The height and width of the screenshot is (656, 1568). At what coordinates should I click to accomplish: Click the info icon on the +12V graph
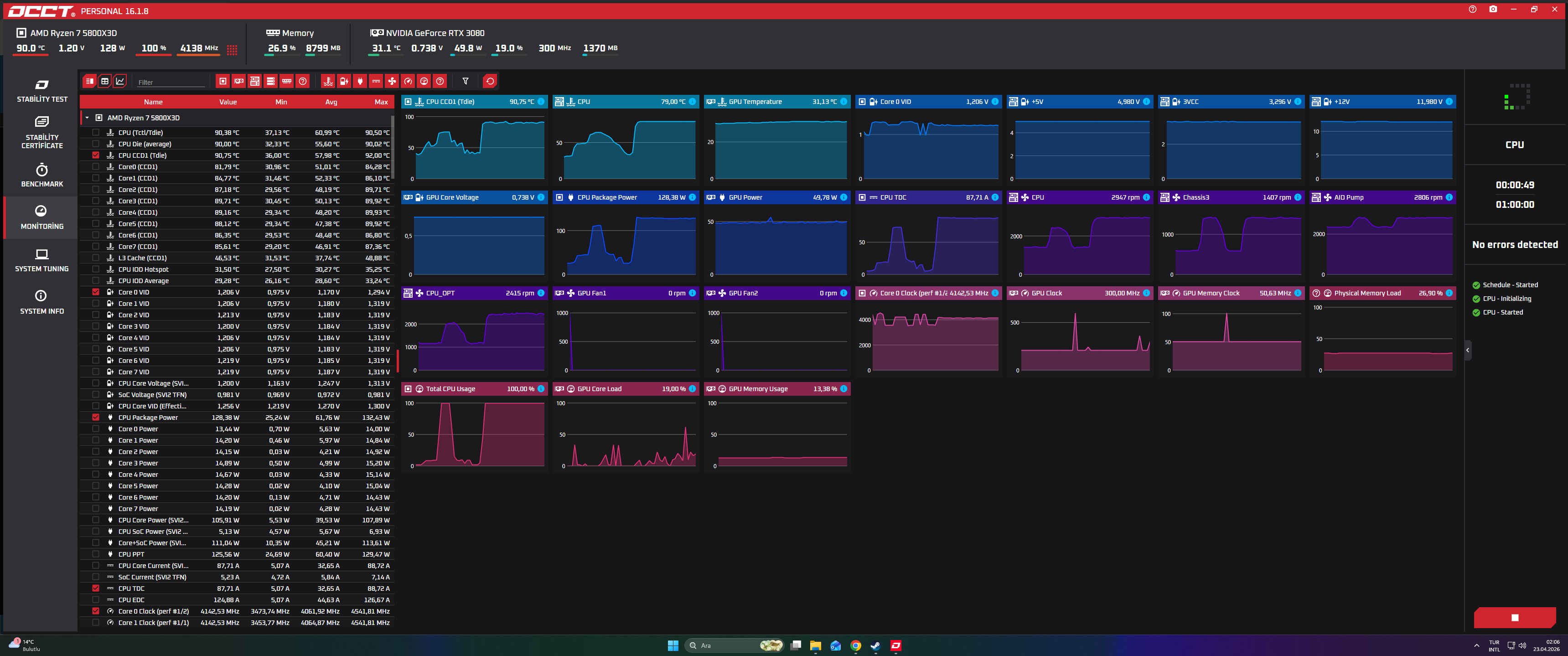point(1449,102)
